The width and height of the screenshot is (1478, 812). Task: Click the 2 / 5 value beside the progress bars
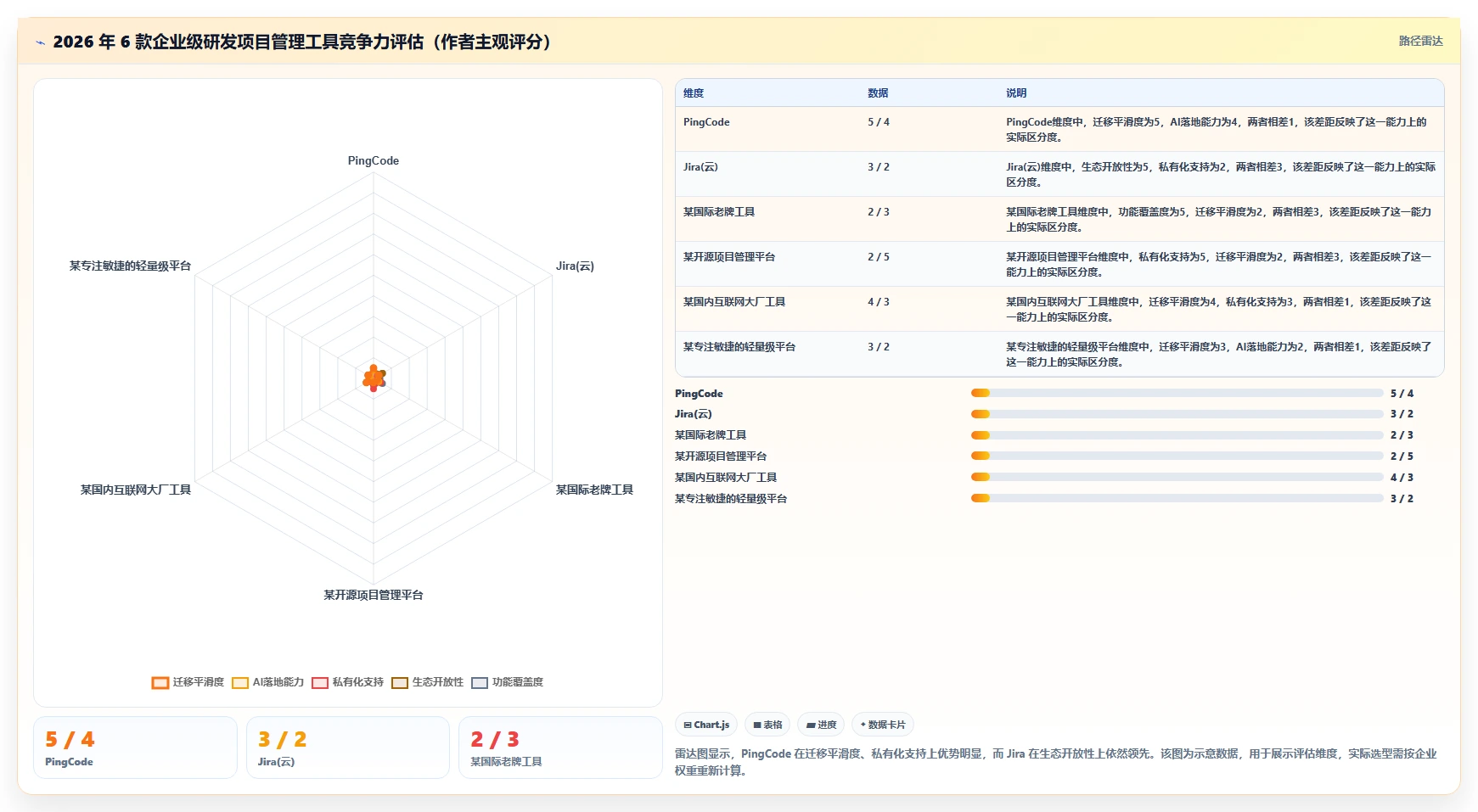1402,456
